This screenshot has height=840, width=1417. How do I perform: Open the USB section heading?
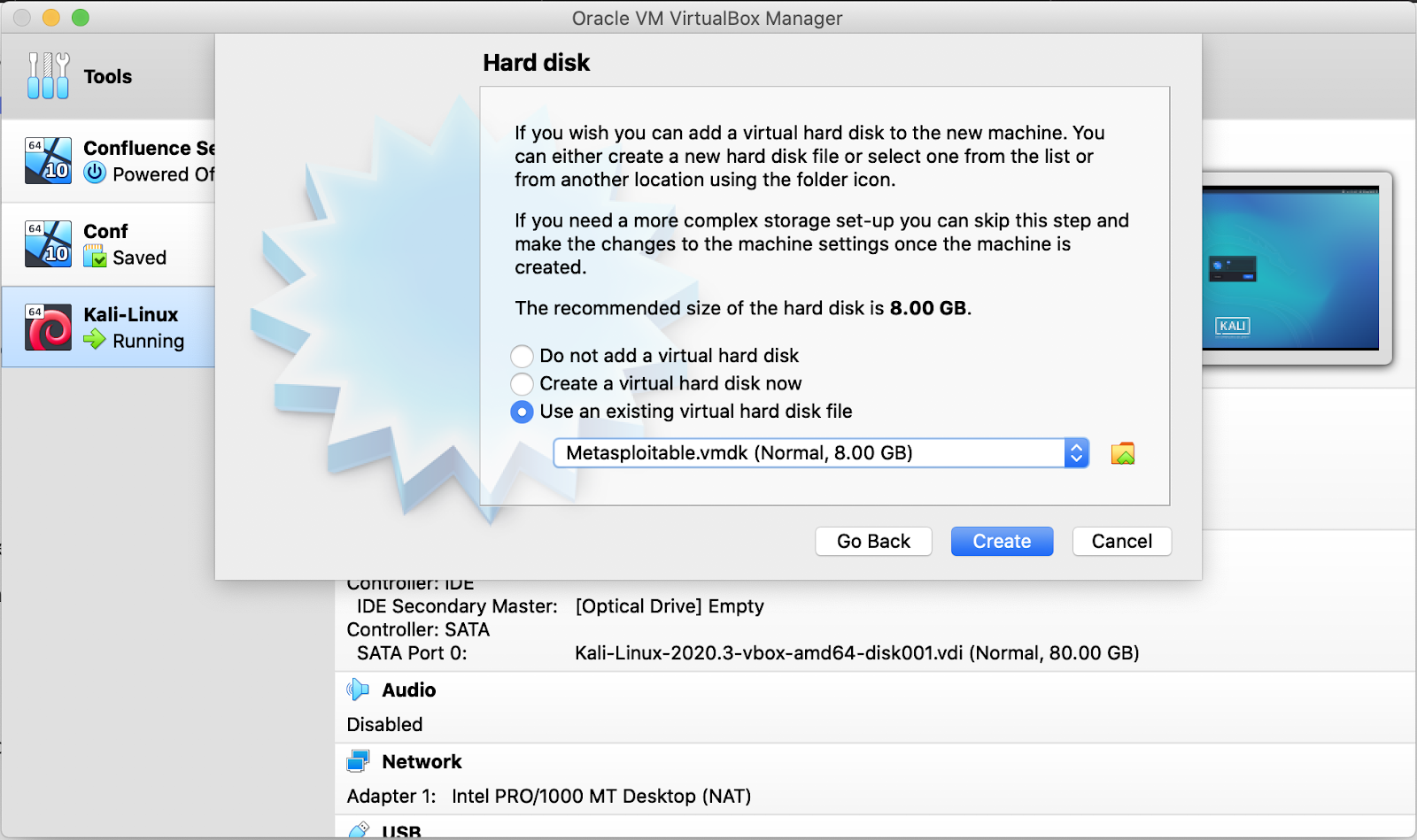pos(401,831)
